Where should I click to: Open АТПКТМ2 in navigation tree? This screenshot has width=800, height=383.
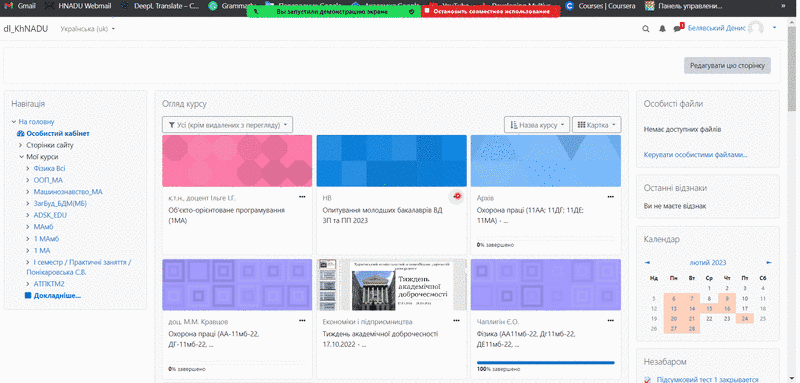49,284
